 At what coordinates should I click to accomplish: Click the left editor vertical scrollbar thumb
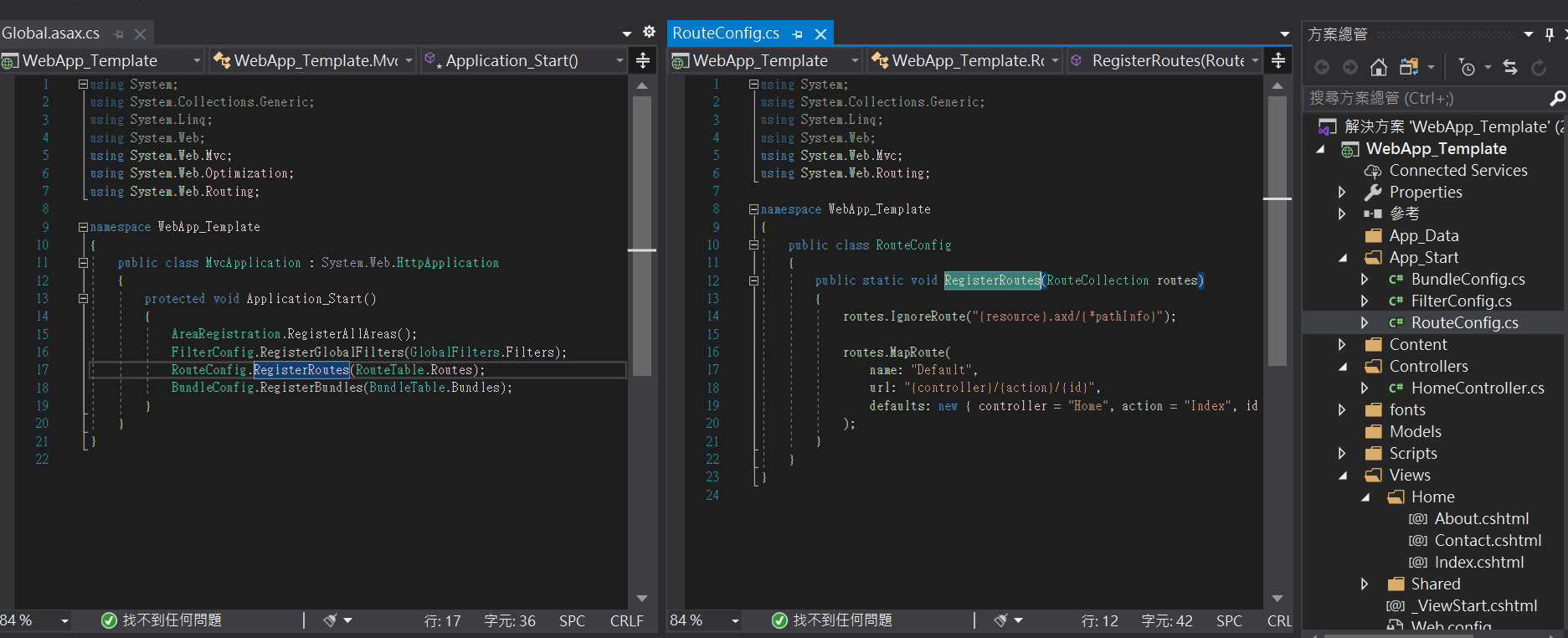pos(642,236)
